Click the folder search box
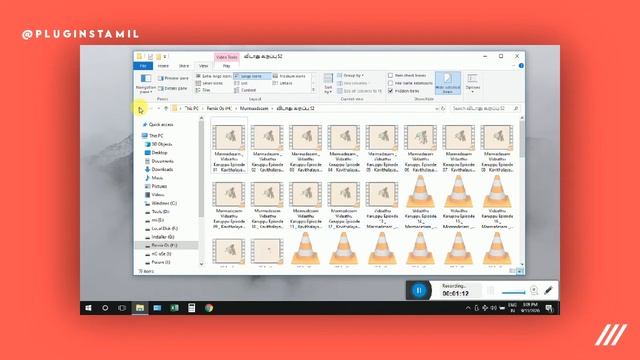640x360 pixels. click(485, 109)
